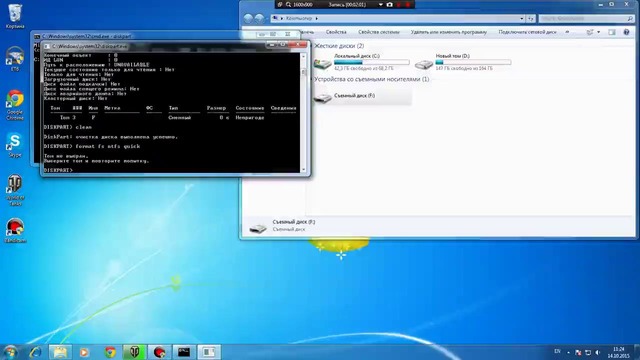
Task: Click the Explorer Forward navigation button
Action: 260,18
